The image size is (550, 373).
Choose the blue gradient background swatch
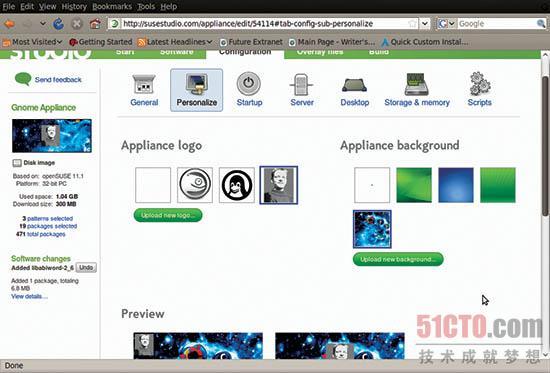point(456,185)
